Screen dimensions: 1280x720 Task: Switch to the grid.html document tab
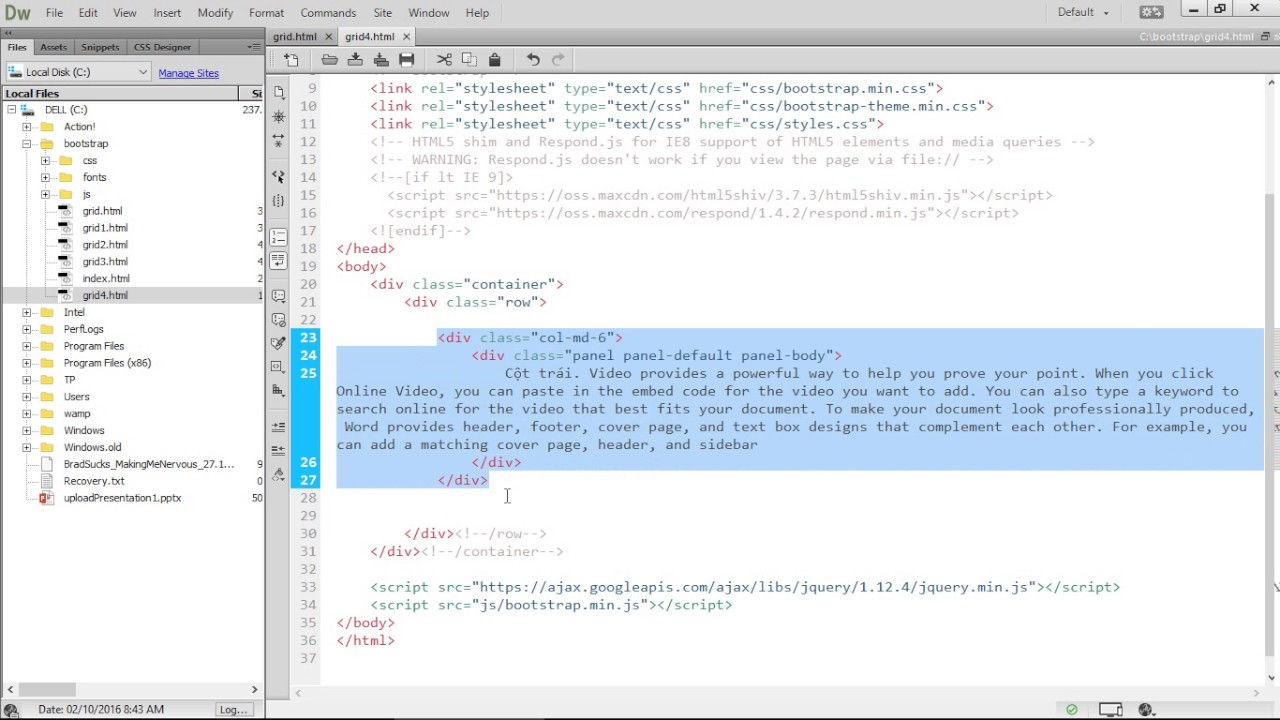point(294,36)
